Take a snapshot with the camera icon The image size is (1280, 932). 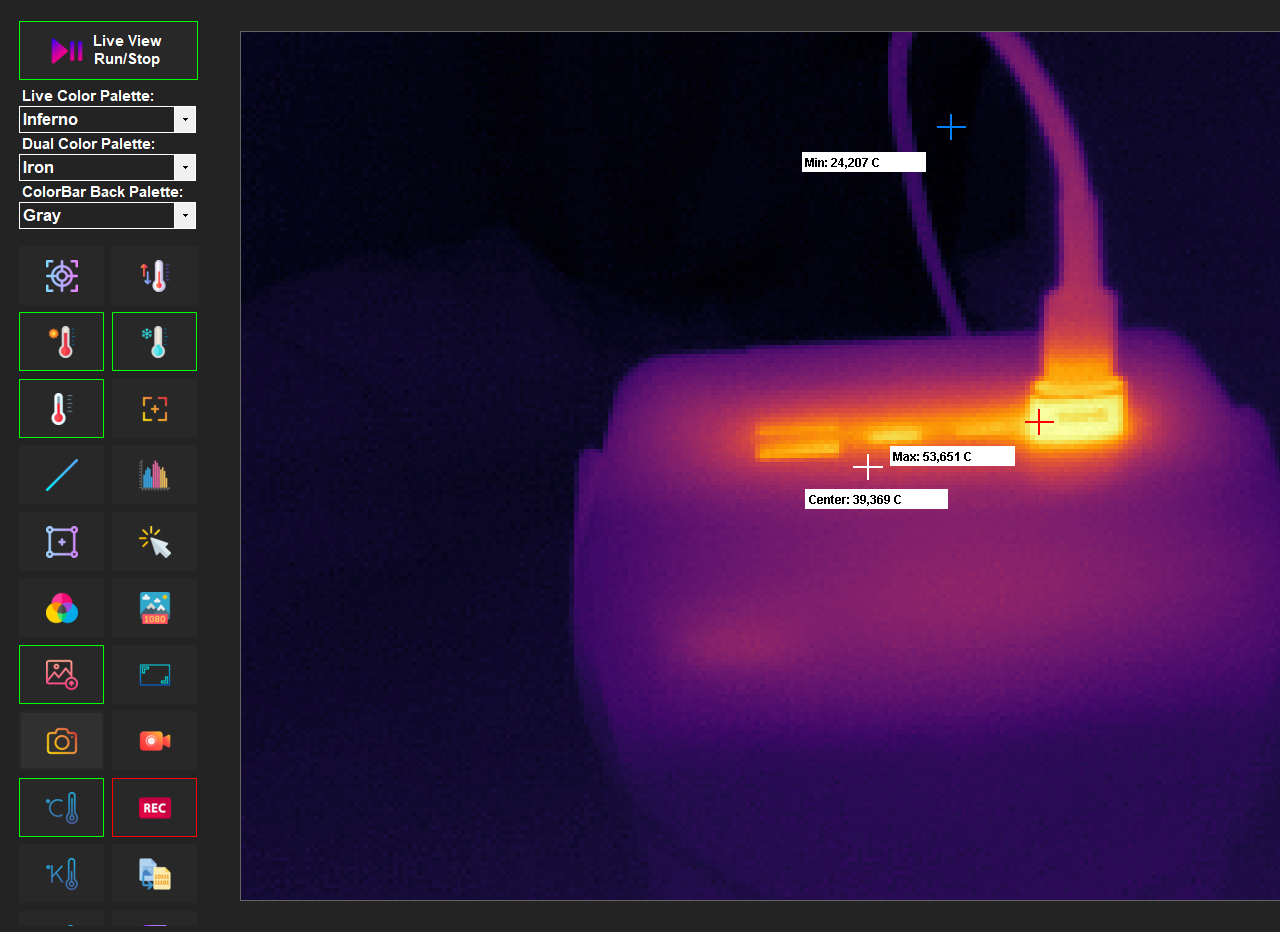click(62, 741)
